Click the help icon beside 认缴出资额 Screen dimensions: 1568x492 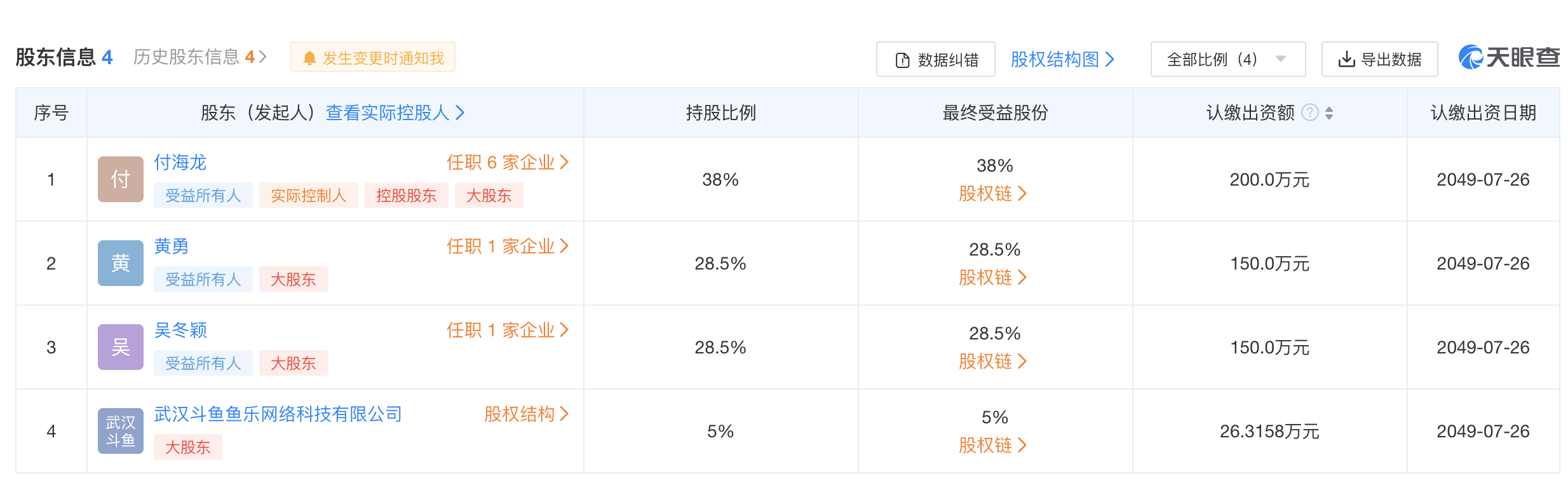click(1310, 113)
